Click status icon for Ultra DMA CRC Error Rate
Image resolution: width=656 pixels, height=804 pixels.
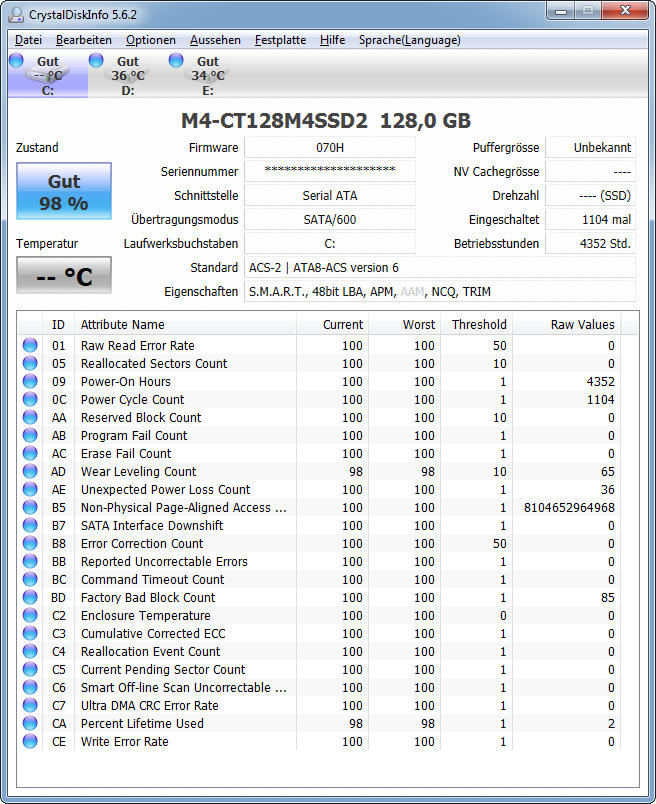pyautogui.click(x=30, y=705)
